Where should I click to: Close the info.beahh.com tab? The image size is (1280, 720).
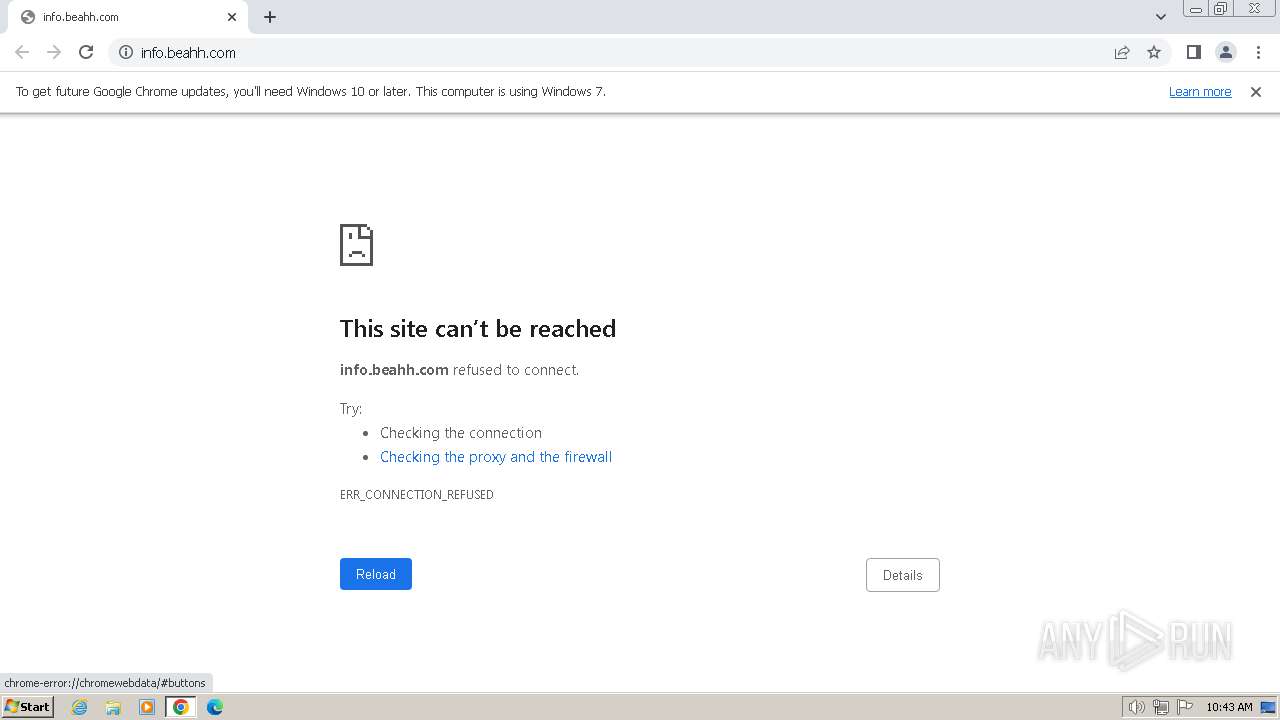pyautogui.click(x=232, y=17)
